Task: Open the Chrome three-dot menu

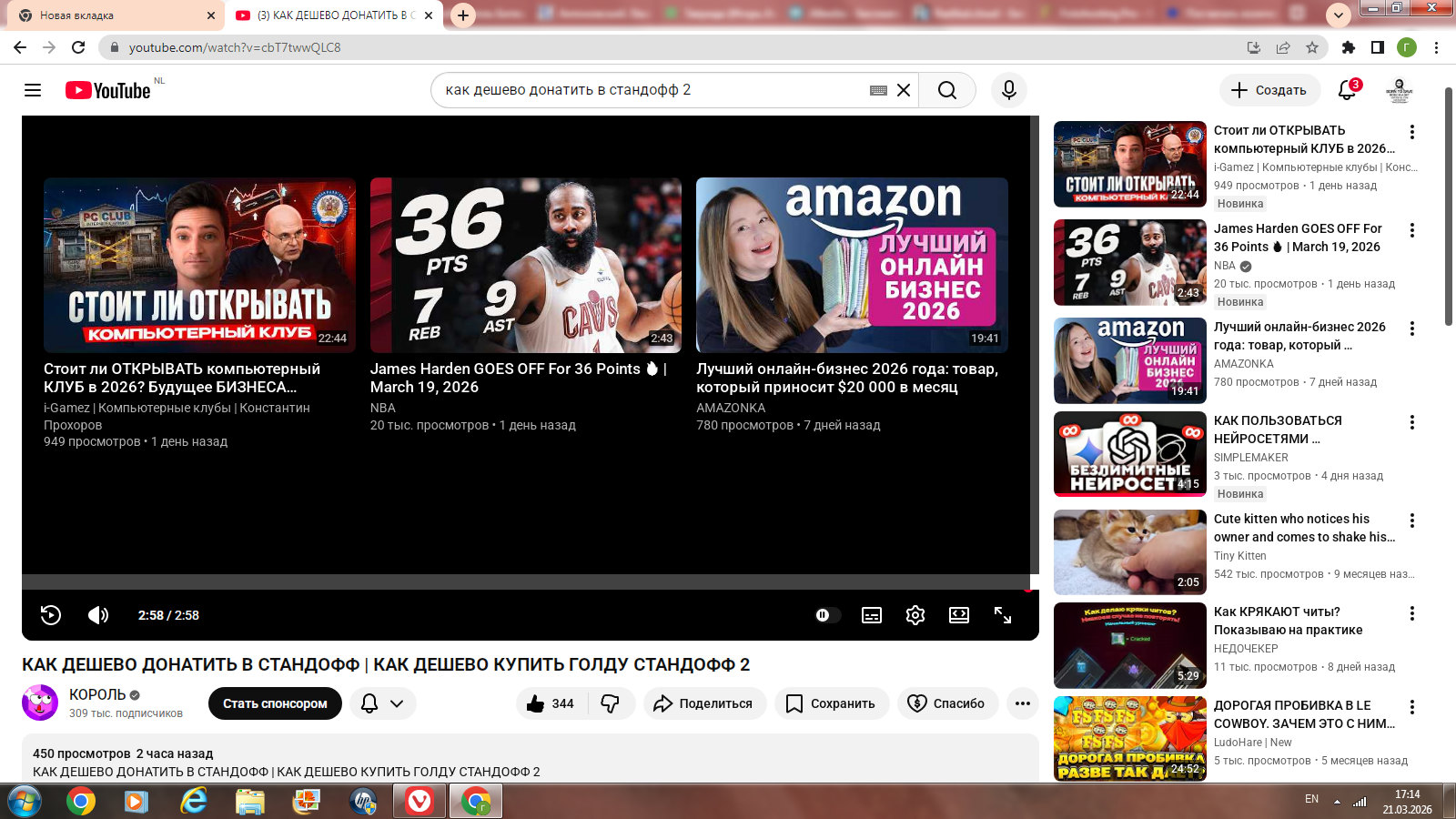Action: [x=1437, y=47]
